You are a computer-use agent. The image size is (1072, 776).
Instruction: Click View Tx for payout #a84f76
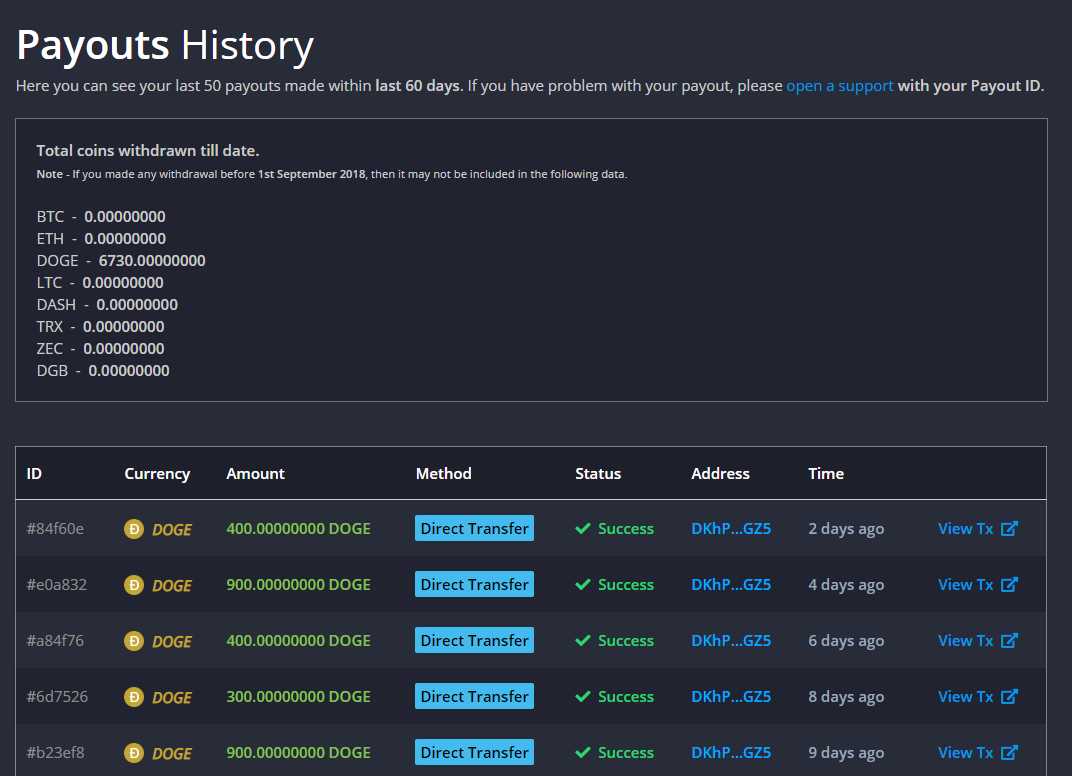tap(965, 641)
